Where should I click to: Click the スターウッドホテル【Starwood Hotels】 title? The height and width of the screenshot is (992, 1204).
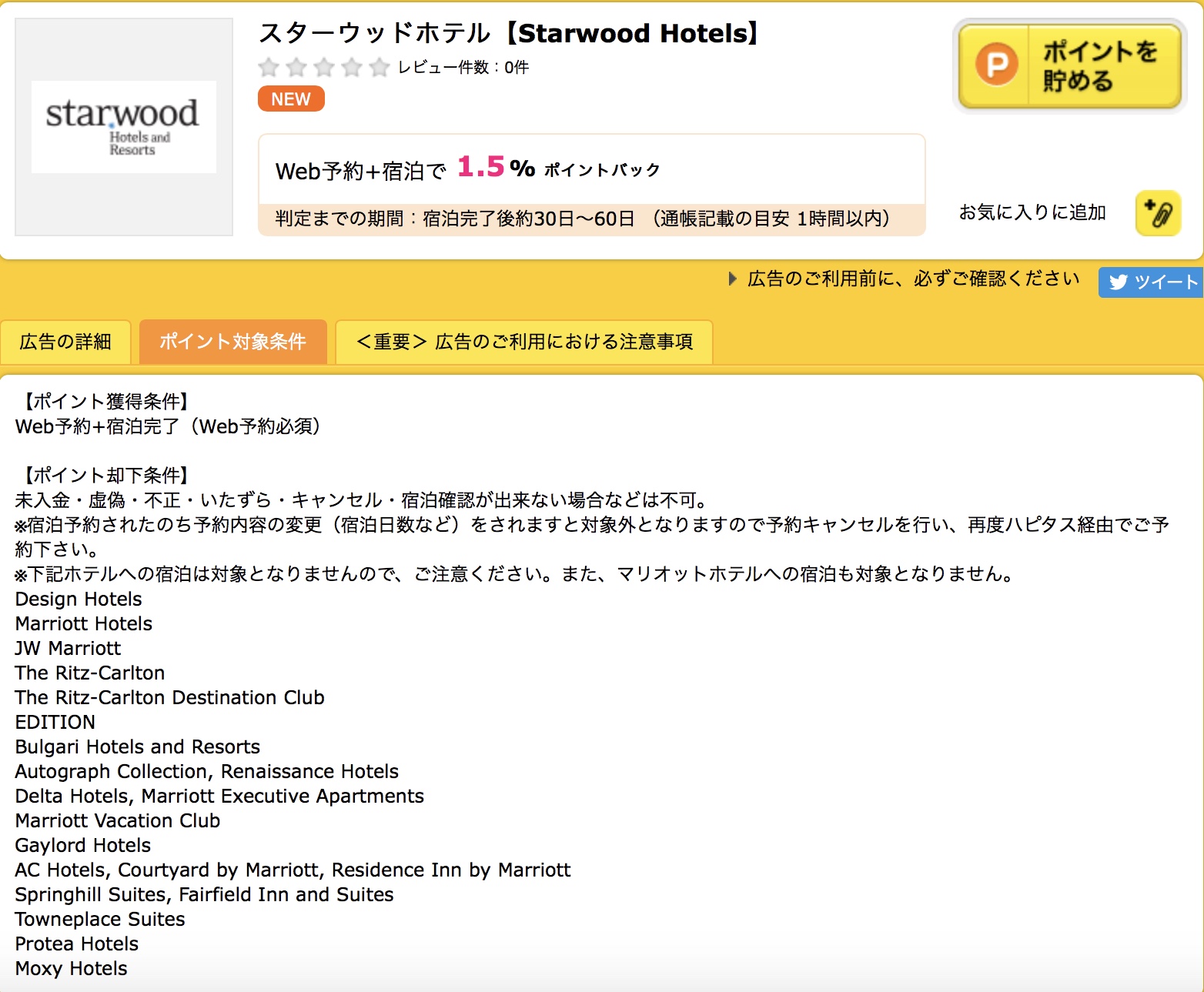coord(510,34)
